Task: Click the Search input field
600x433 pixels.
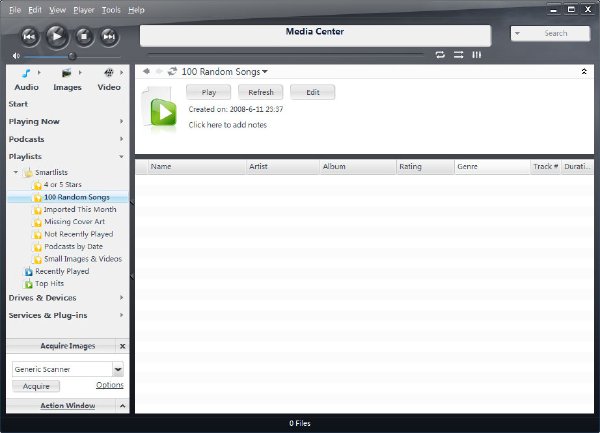Action: (556, 34)
